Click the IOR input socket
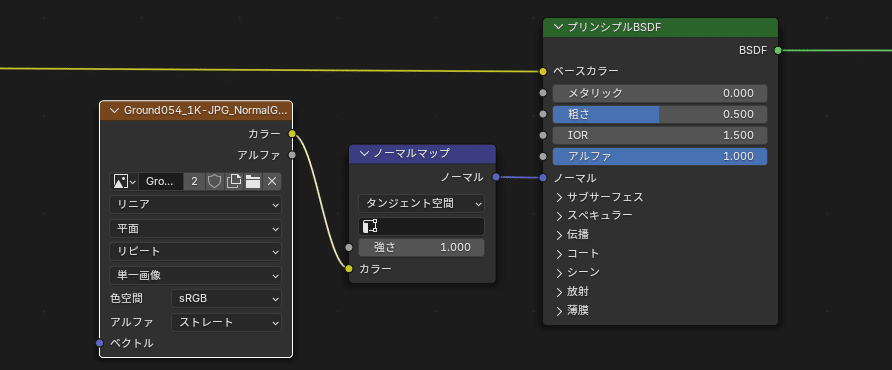Image resolution: width=892 pixels, height=370 pixels. coord(543,135)
